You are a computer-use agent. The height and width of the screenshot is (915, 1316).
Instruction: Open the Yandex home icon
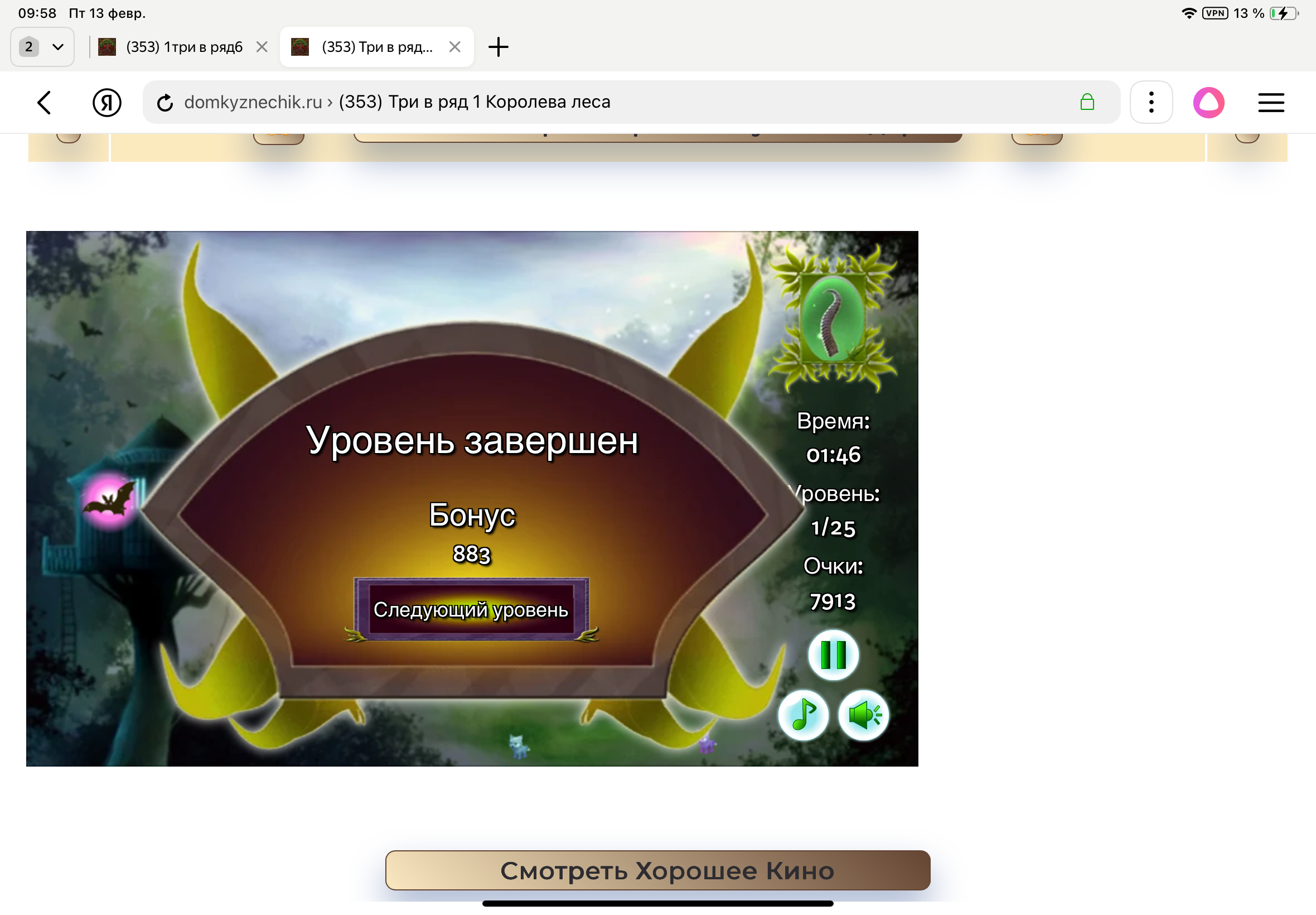[107, 103]
